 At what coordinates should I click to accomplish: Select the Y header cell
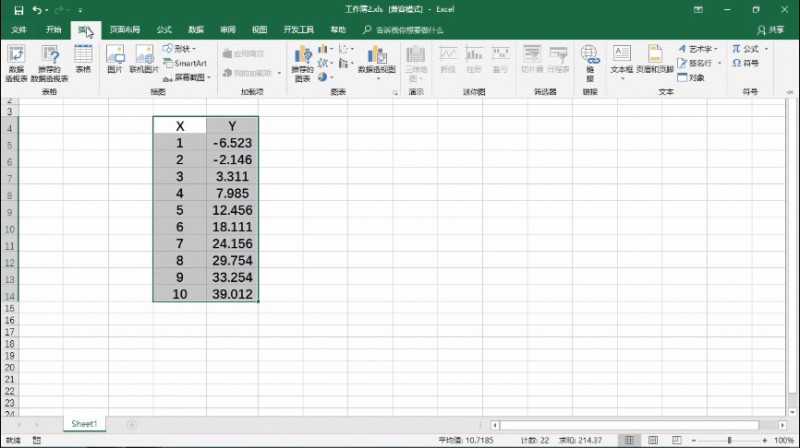pyautogui.click(x=232, y=126)
